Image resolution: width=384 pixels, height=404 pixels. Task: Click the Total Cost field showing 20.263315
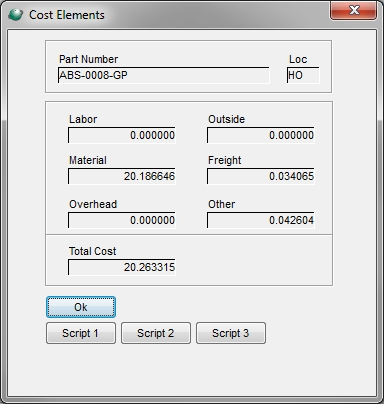[122, 267]
